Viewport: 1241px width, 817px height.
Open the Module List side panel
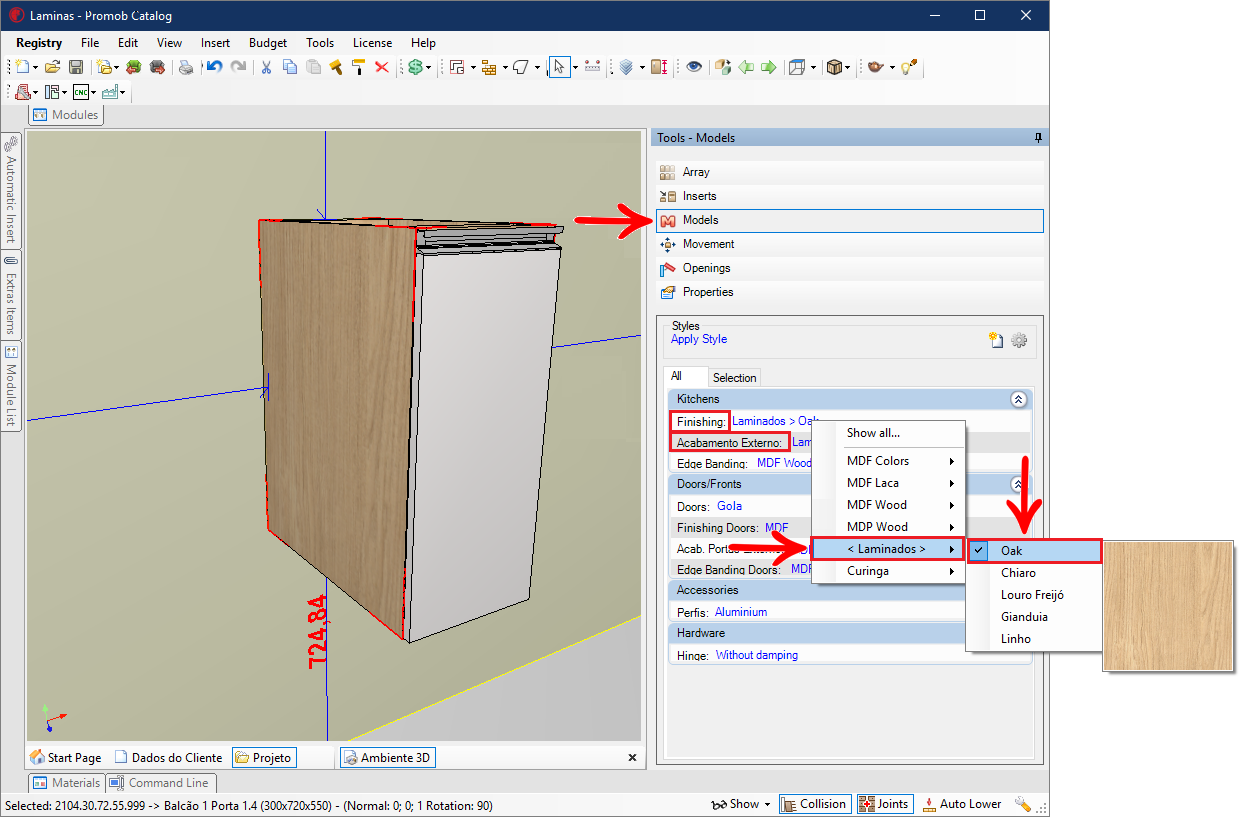pyautogui.click(x=11, y=386)
